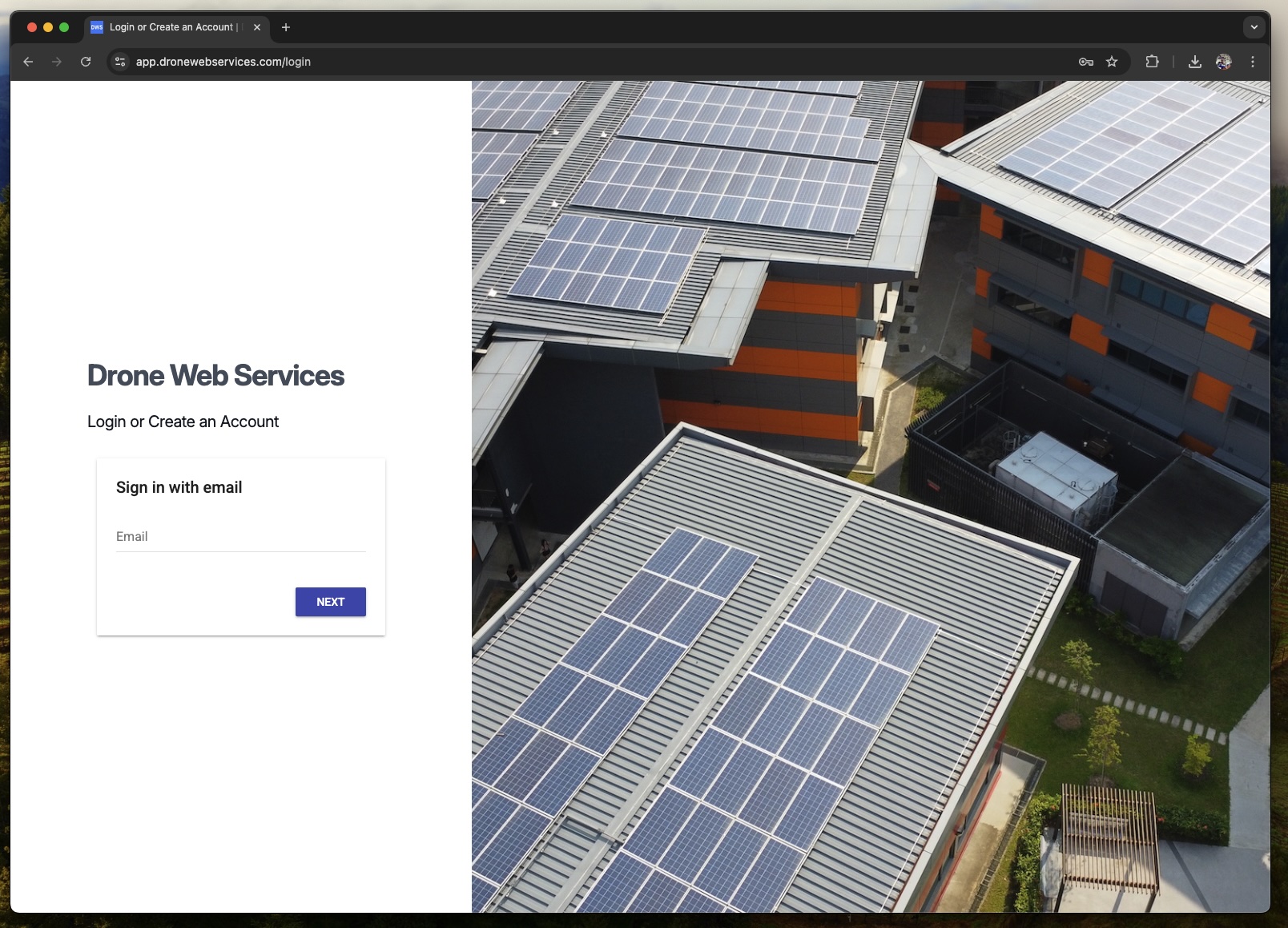Reload the Drone Web Services page
Image resolution: width=1288 pixels, height=928 pixels.
click(x=86, y=62)
